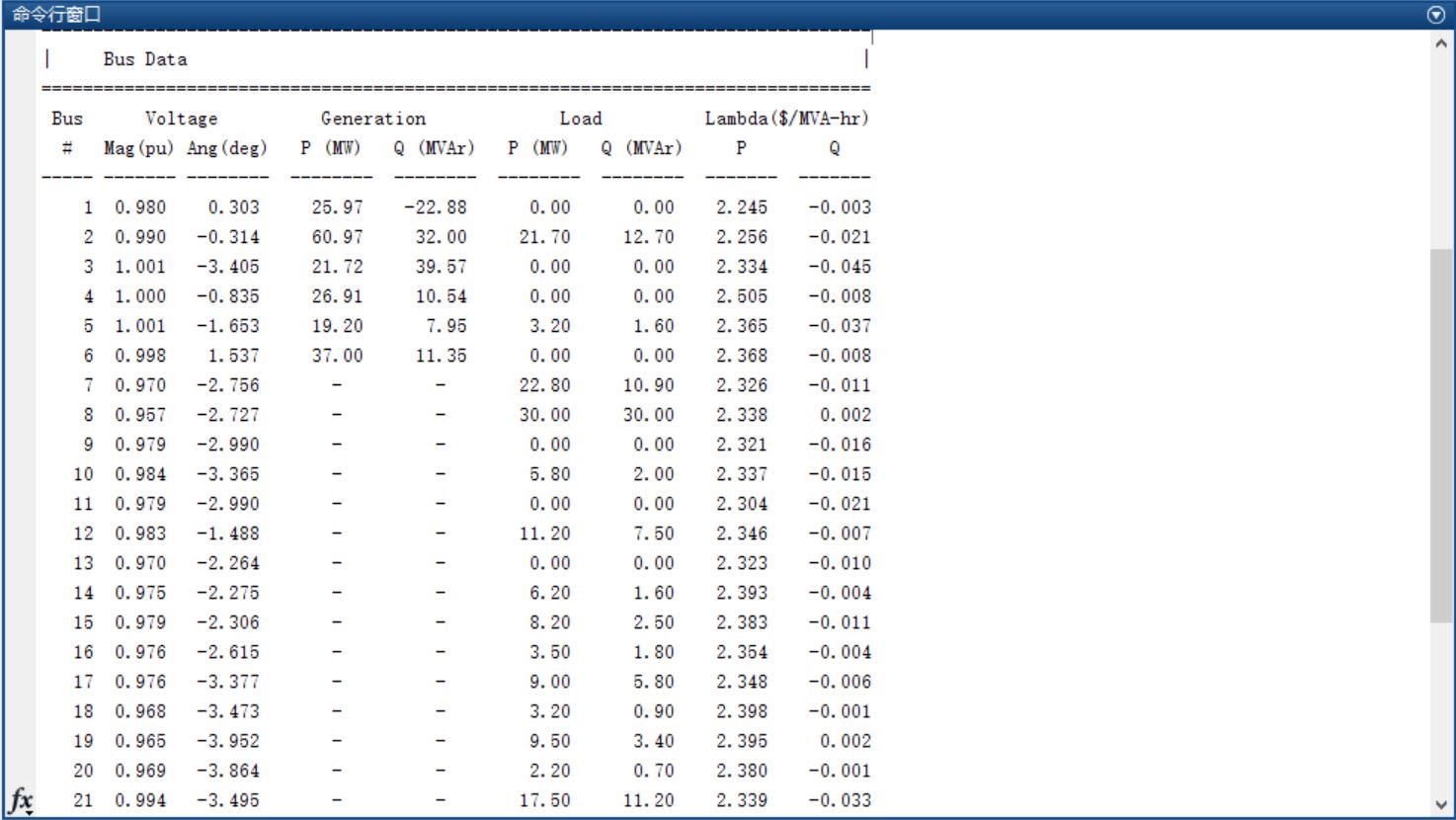The width and height of the screenshot is (1456, 820).
Task: Click bus 13 angle value -2.264
Action: pyautogui.click(x=228, y=563)
